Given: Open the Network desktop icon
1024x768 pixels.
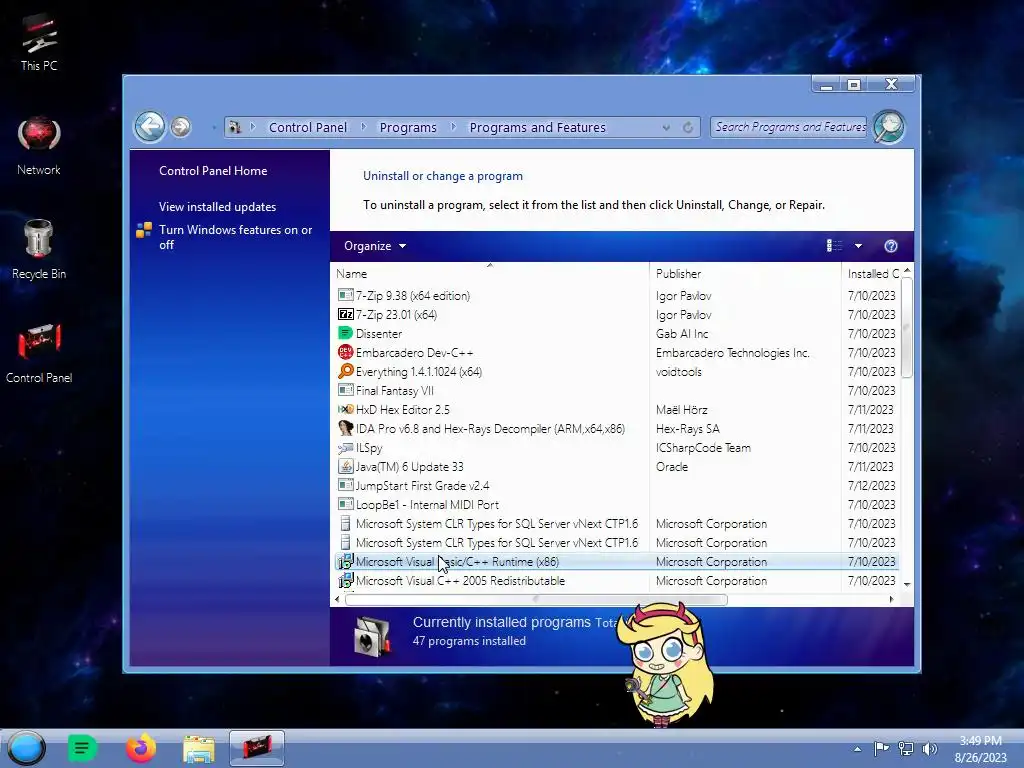Looking at the screenshot, I should (39, 146).
